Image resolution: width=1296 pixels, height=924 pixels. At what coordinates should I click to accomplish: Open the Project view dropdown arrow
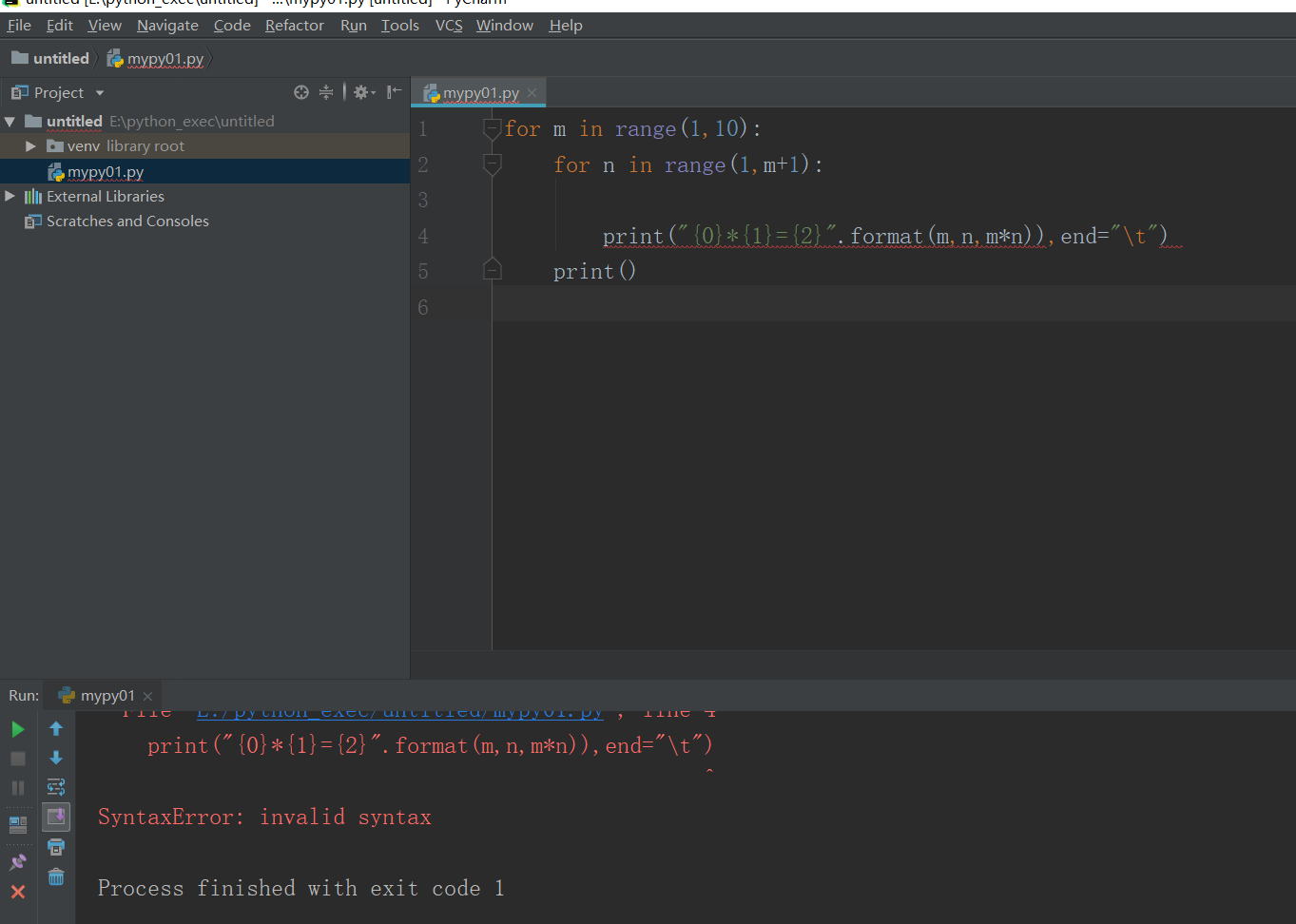click(100, 93)
